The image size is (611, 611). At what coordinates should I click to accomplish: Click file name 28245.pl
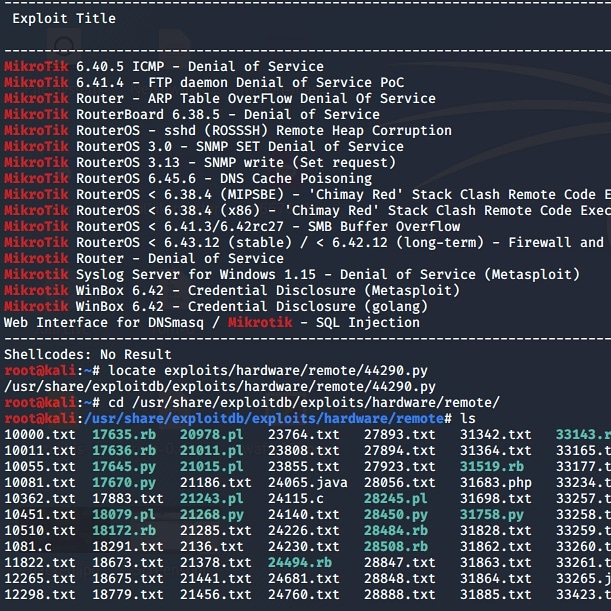pos(396,498)
